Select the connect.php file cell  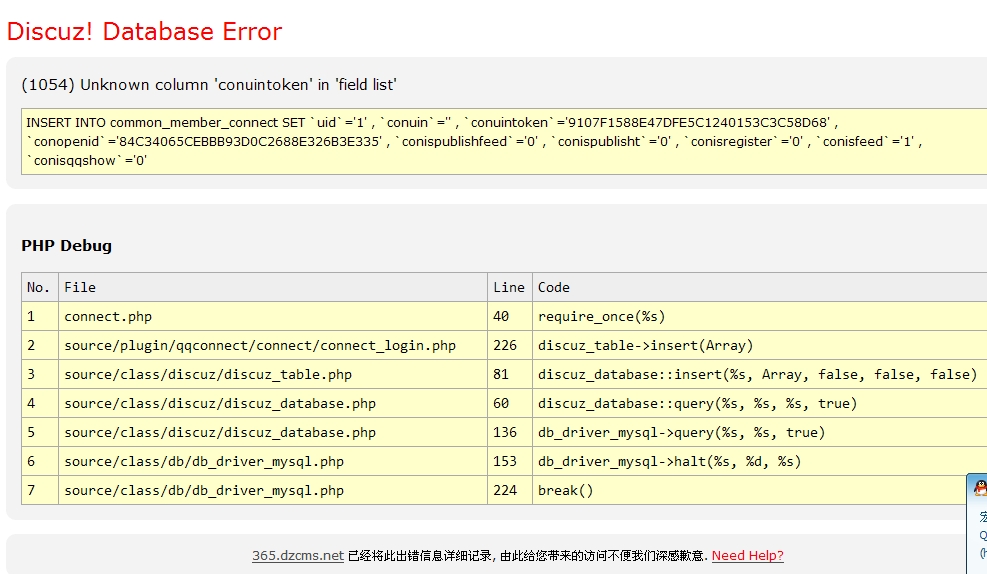pyautogui.click(x=273, y=317)
